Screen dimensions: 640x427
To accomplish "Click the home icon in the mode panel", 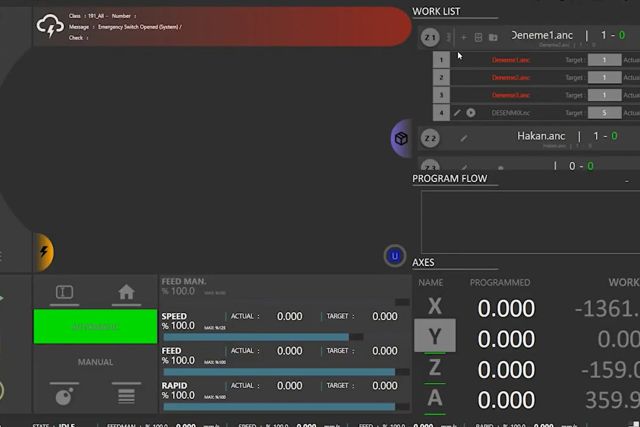I will 126,292.
